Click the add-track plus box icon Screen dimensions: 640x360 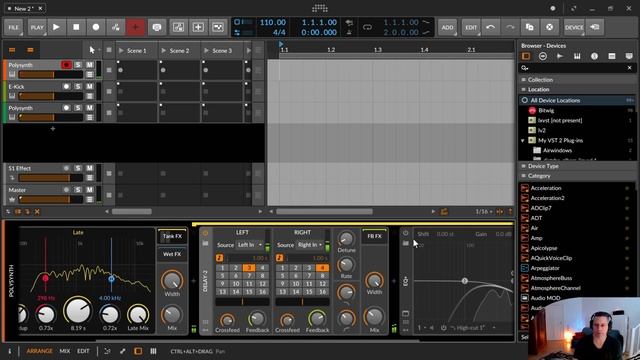pyautogui.click(x=198, y=27)
